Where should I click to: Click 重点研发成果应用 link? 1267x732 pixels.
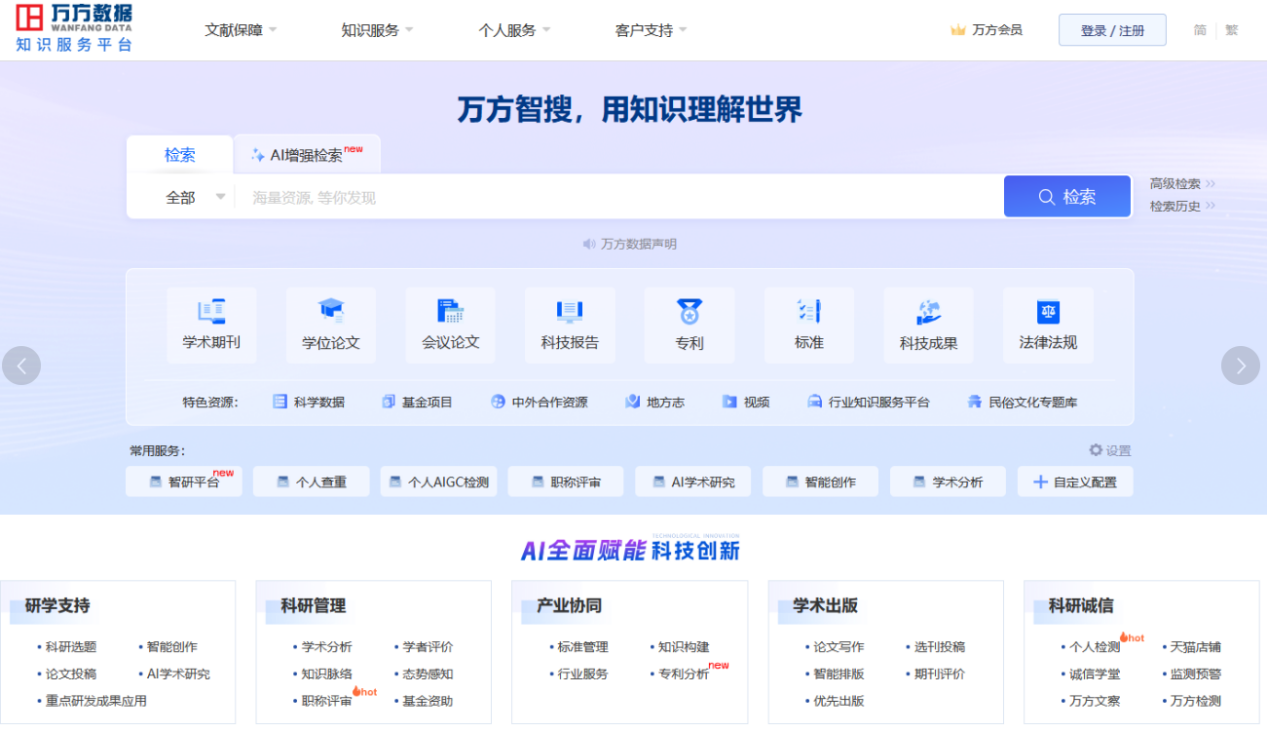point(96,701)
